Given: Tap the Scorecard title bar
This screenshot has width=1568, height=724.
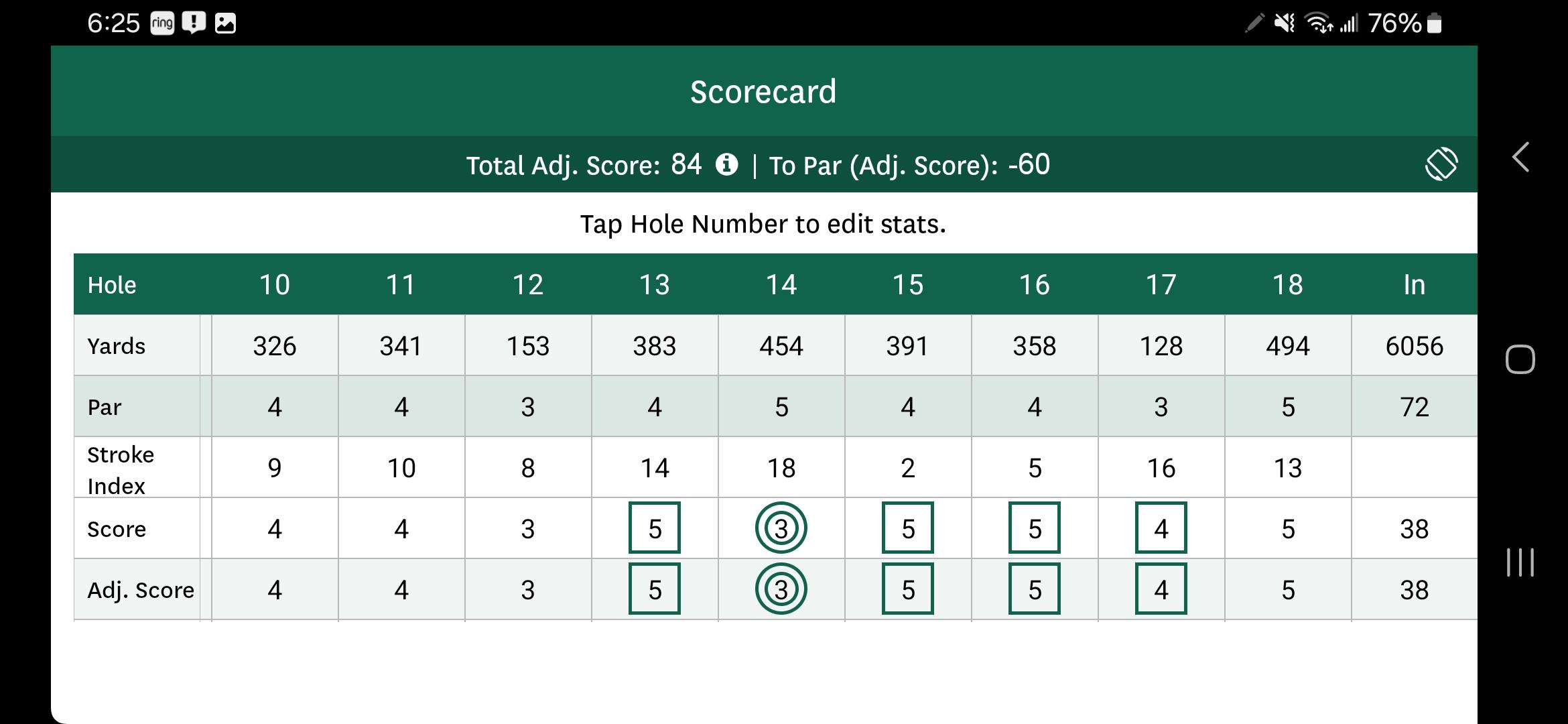Looking at the screenshot, I should [763, 91].
